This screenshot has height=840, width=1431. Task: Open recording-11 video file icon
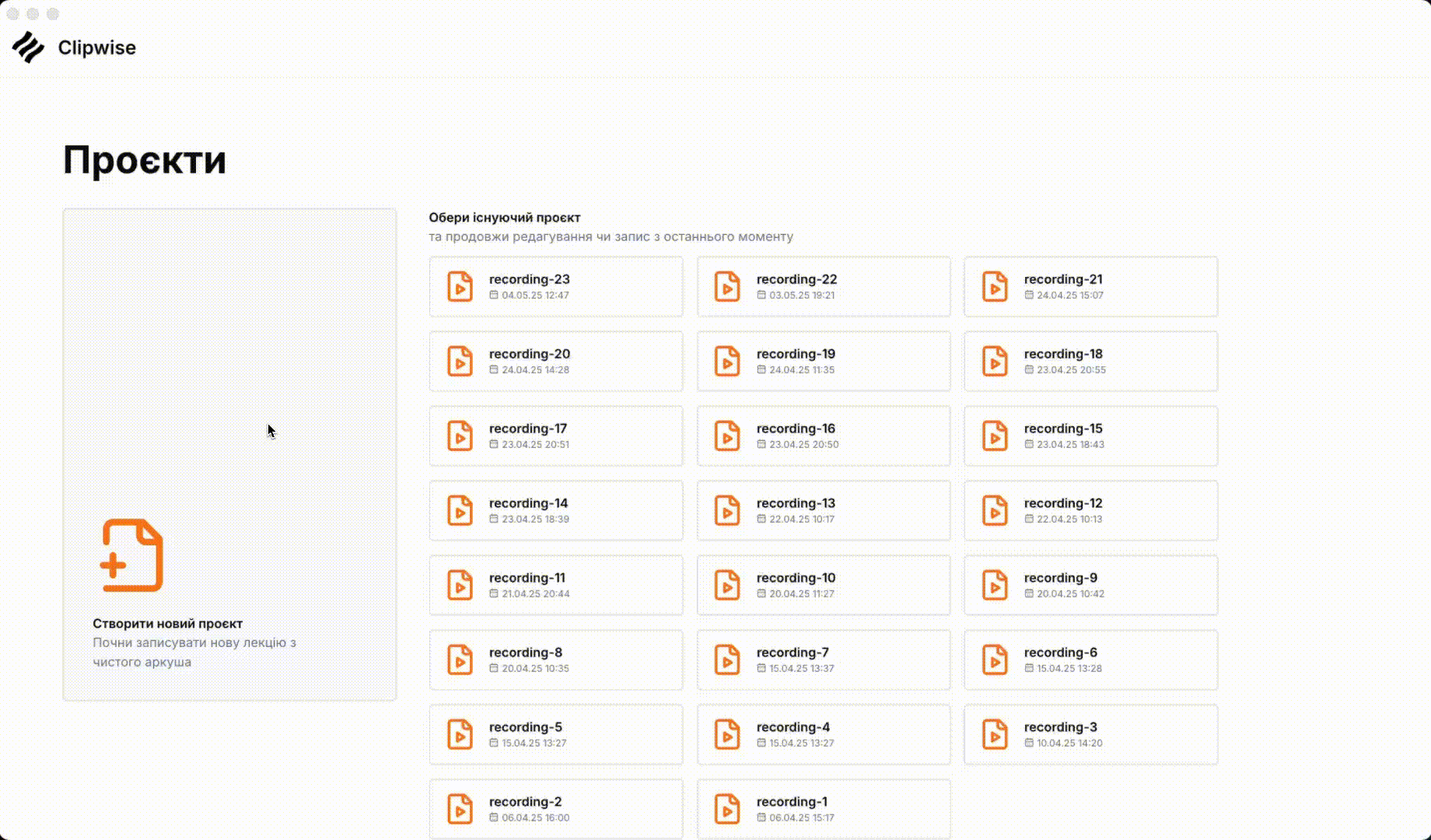[x=460, y=585]
